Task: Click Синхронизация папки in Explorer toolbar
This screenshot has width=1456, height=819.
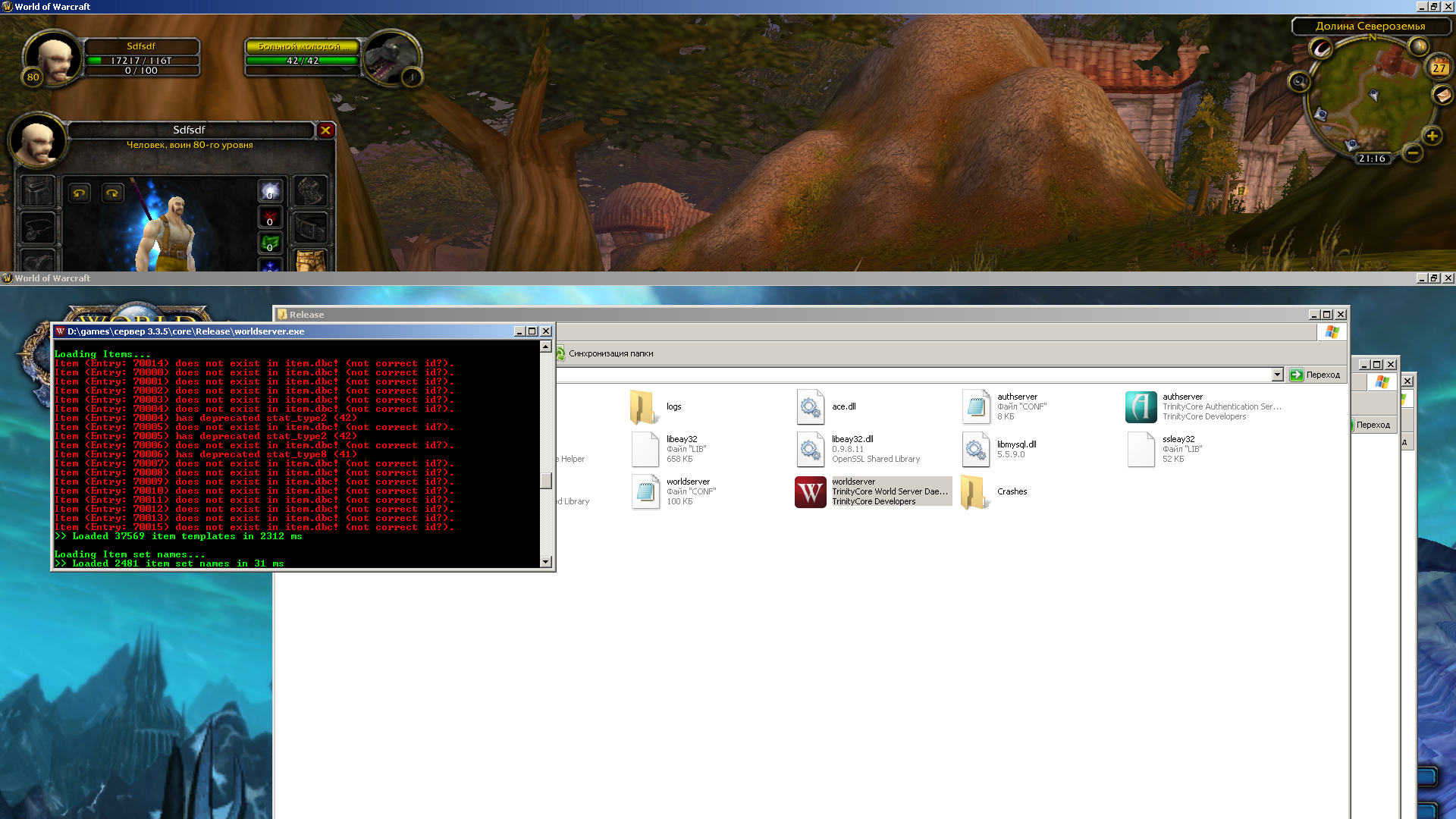Action: pyautogui.click(x=605, y=353)
